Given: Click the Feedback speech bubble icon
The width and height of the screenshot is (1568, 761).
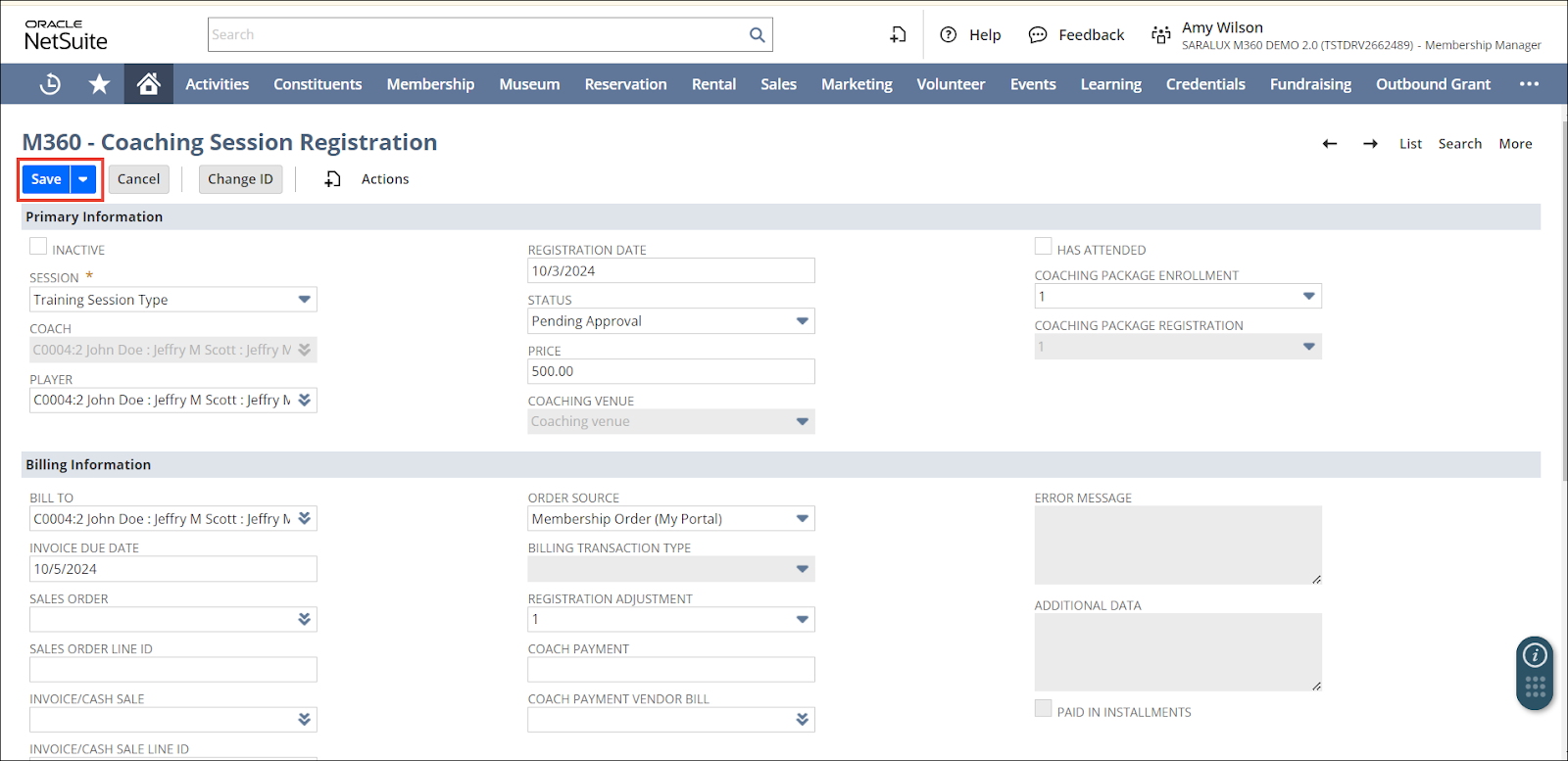Looking at the screenshot, I should tap(1038, 35).
